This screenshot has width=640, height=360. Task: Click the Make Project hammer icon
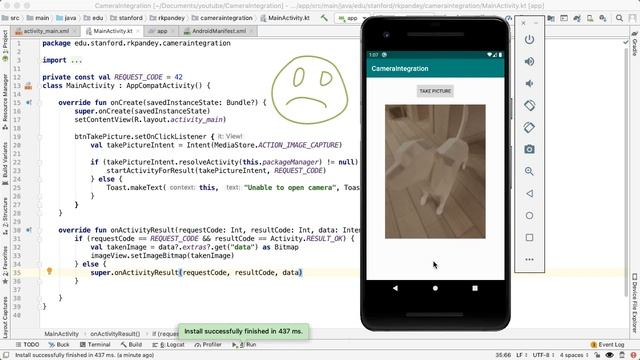click(324, 18)
